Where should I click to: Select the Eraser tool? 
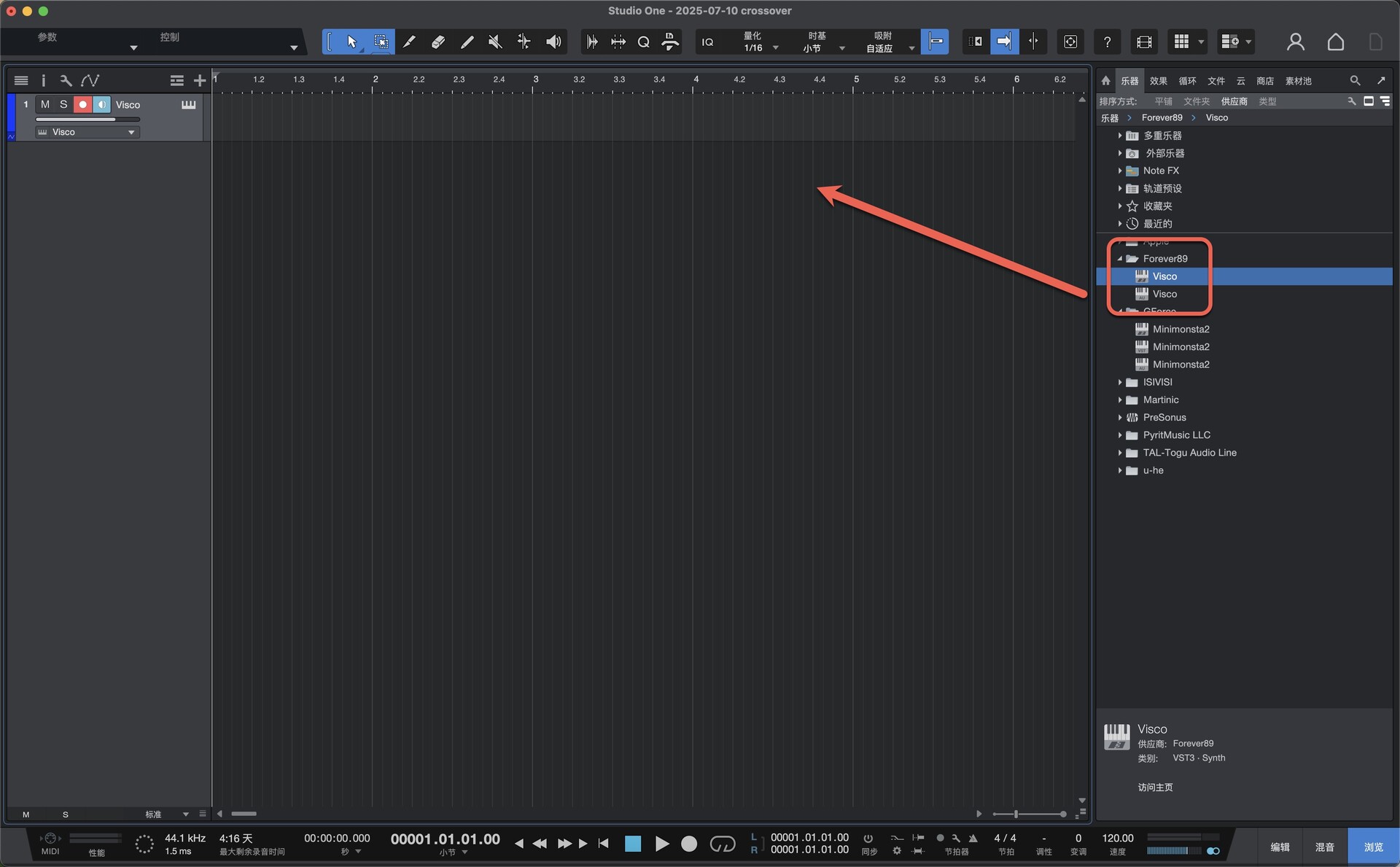438,42
